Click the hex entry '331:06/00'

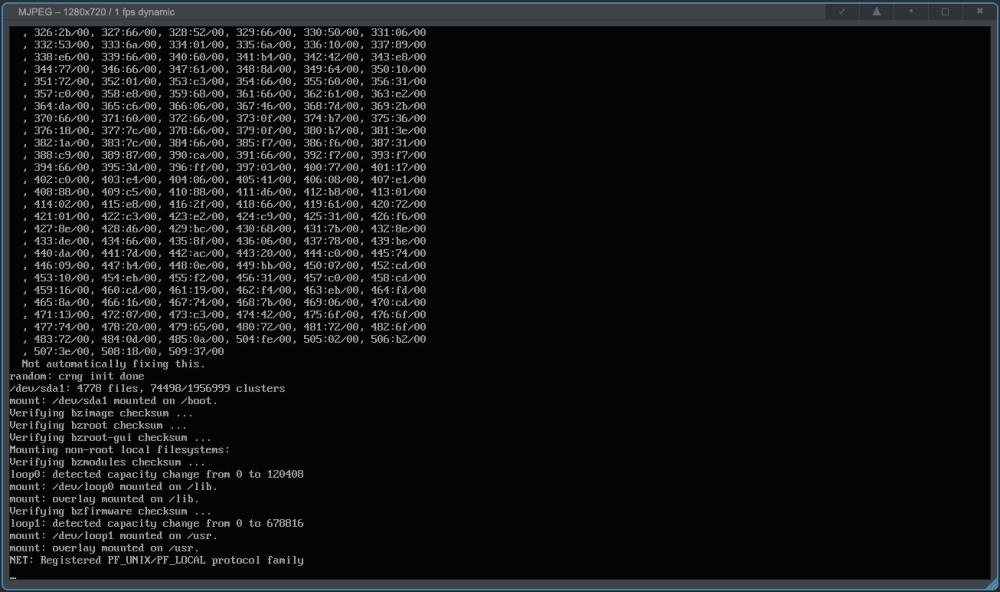tap(399, 33)
